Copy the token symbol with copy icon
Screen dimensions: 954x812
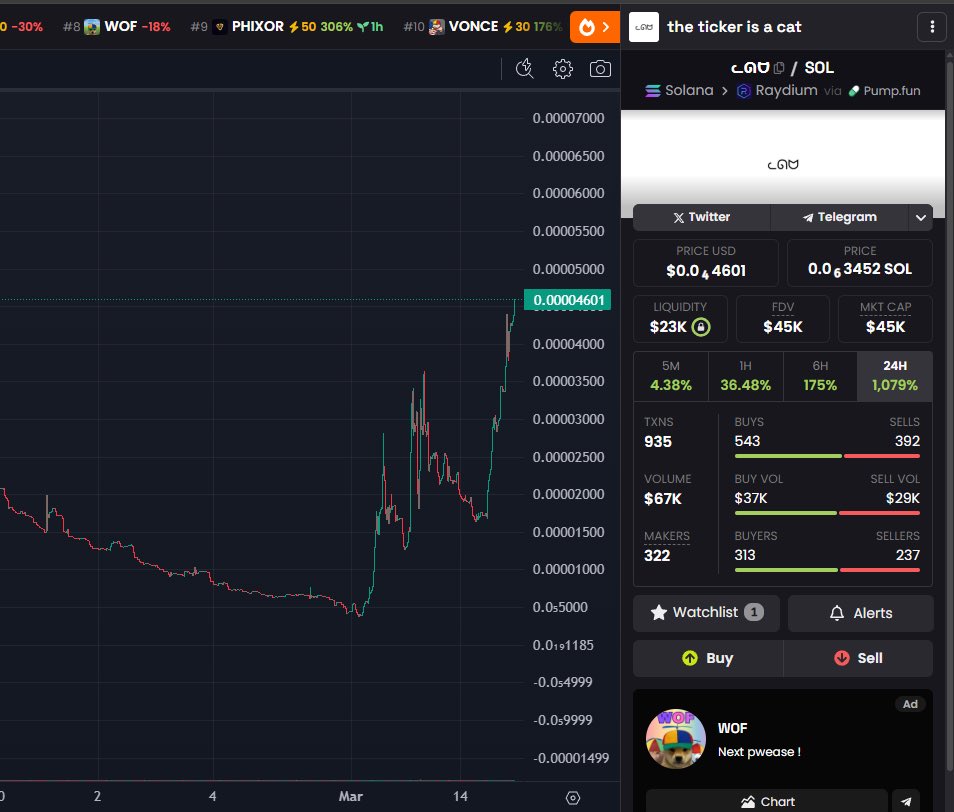(x=779, y=68)
